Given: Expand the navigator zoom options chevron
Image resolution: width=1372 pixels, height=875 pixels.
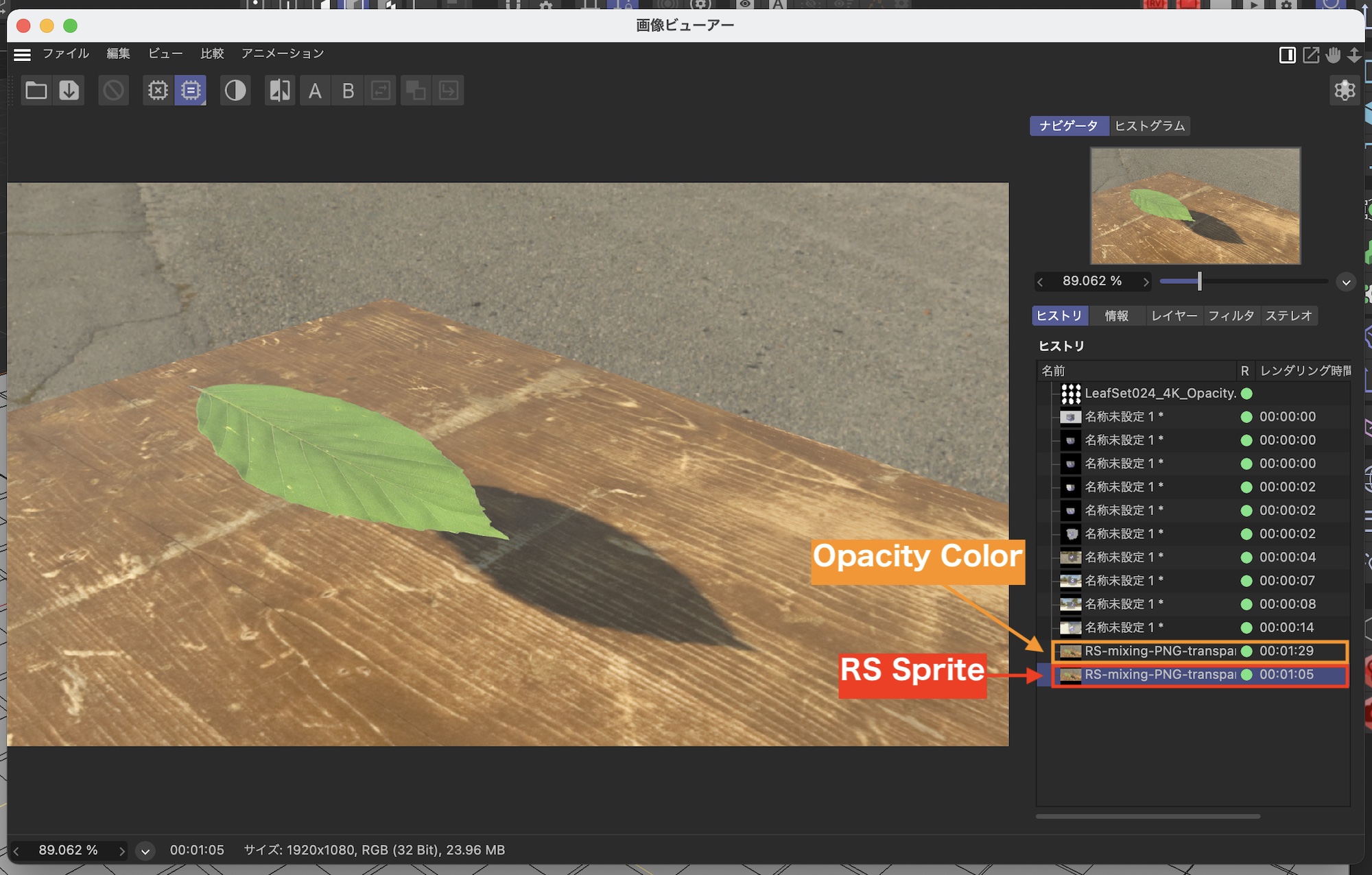Looking at the screenshot, I should click(1345, 282).
